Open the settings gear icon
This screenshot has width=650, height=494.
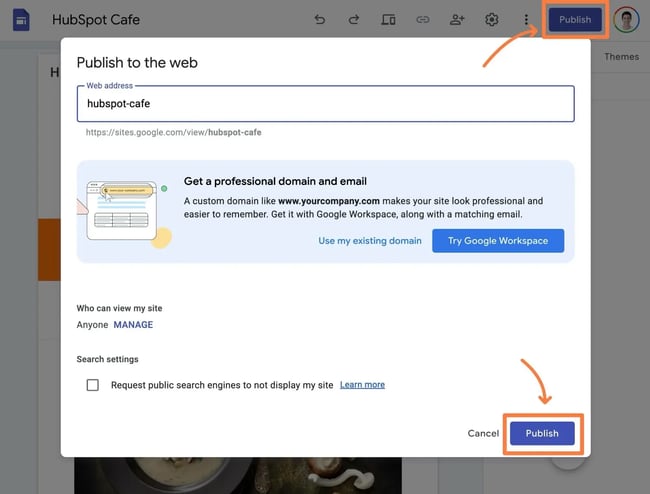492,19
